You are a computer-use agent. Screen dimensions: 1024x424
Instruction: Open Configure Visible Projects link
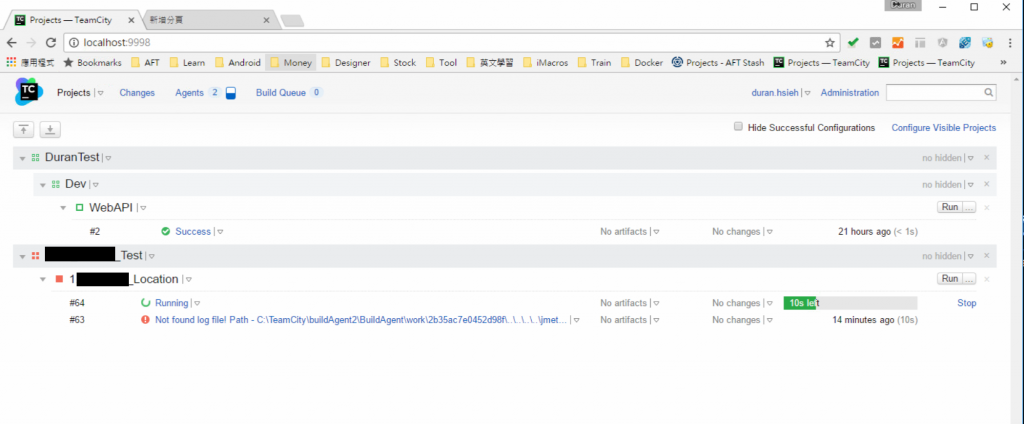(x=944, y=128)
